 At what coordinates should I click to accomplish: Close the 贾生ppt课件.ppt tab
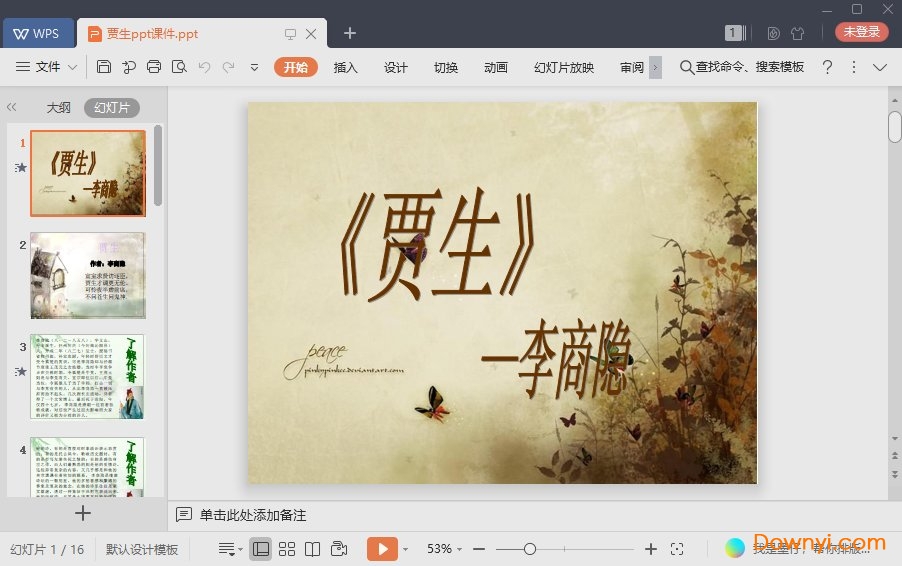pos(311,34)
